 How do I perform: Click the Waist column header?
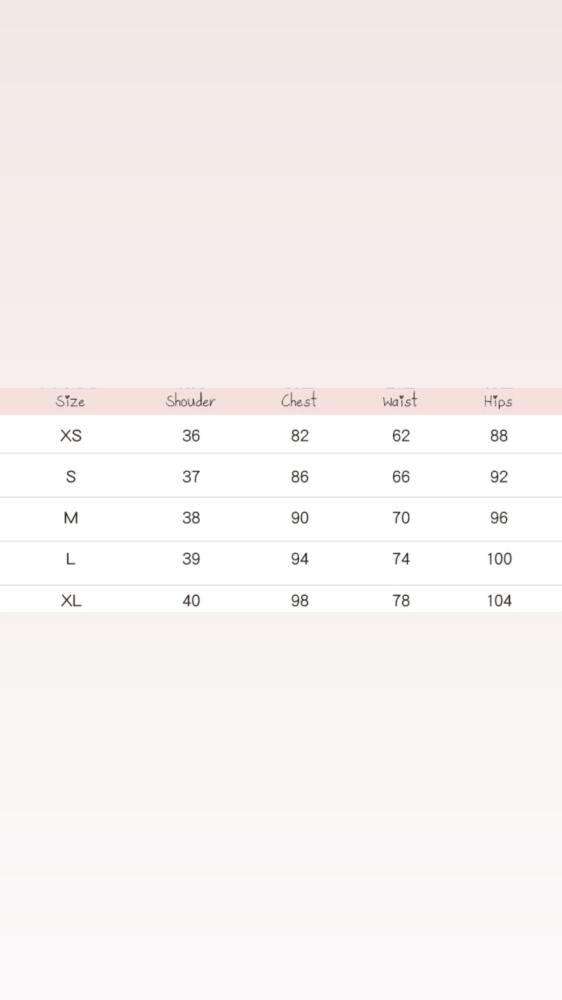(400, 401)
